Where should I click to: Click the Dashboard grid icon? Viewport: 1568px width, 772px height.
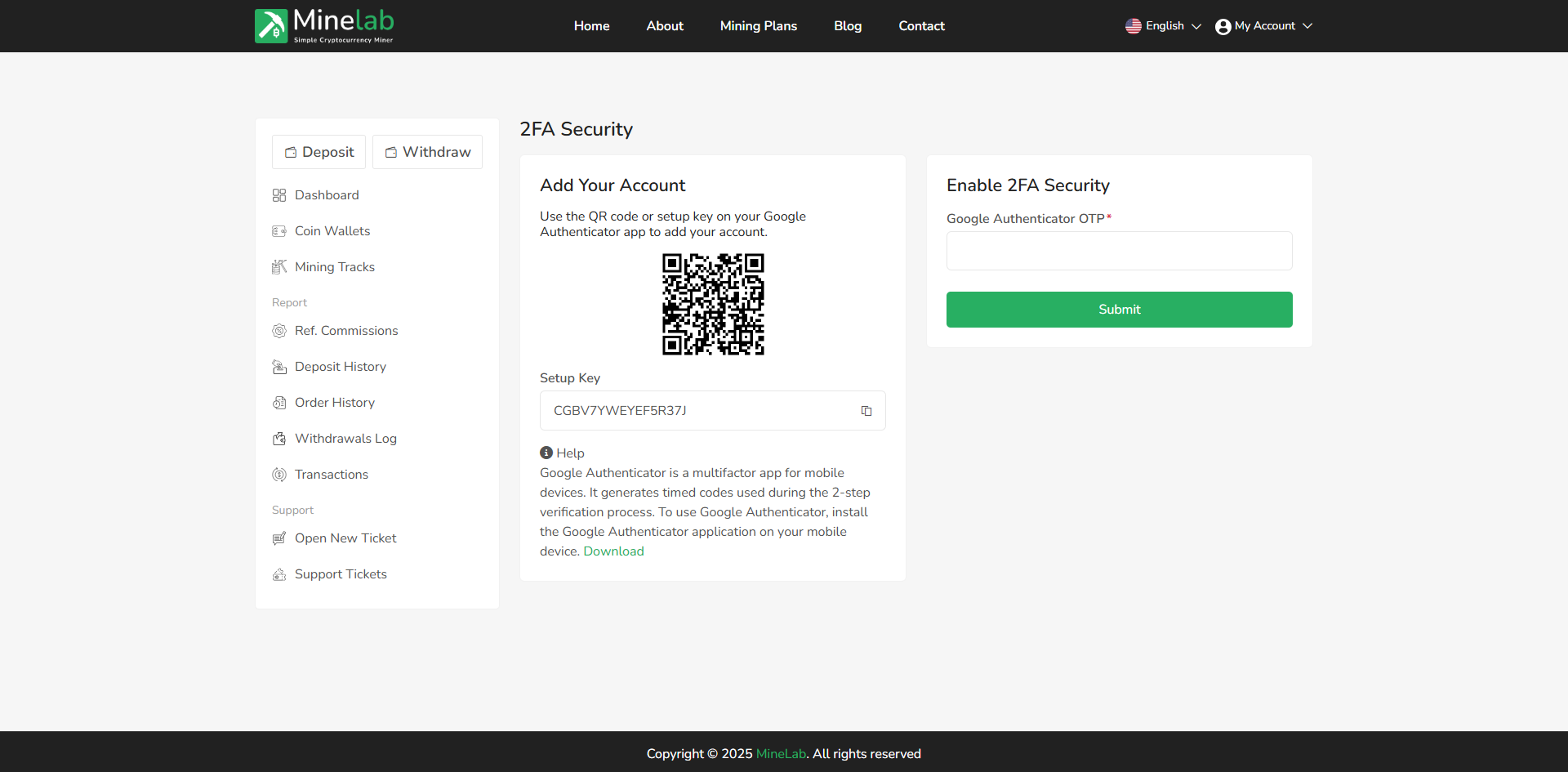[x=279, y=195]
